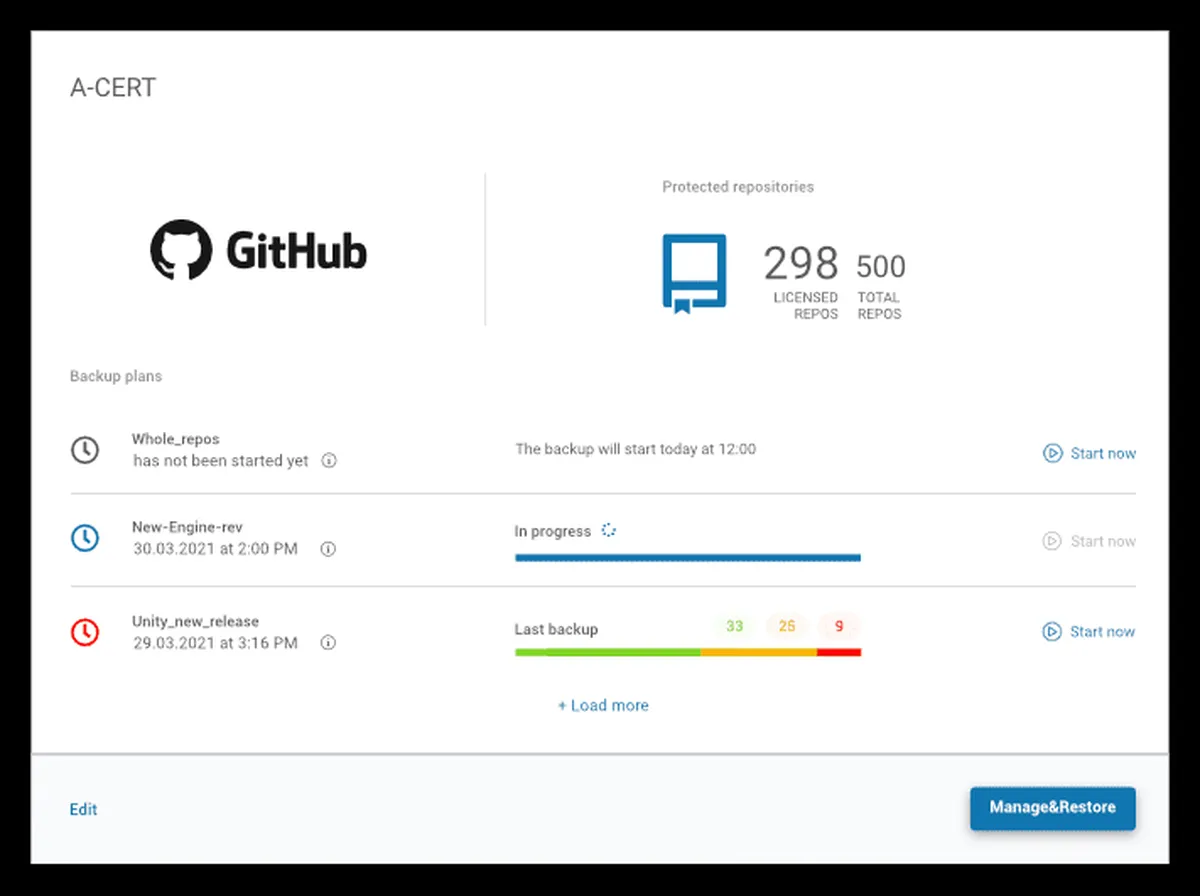Start the Unity_new_release backup now
The height and width of the screenshot is (896, 1200).
click(1089, 631)
